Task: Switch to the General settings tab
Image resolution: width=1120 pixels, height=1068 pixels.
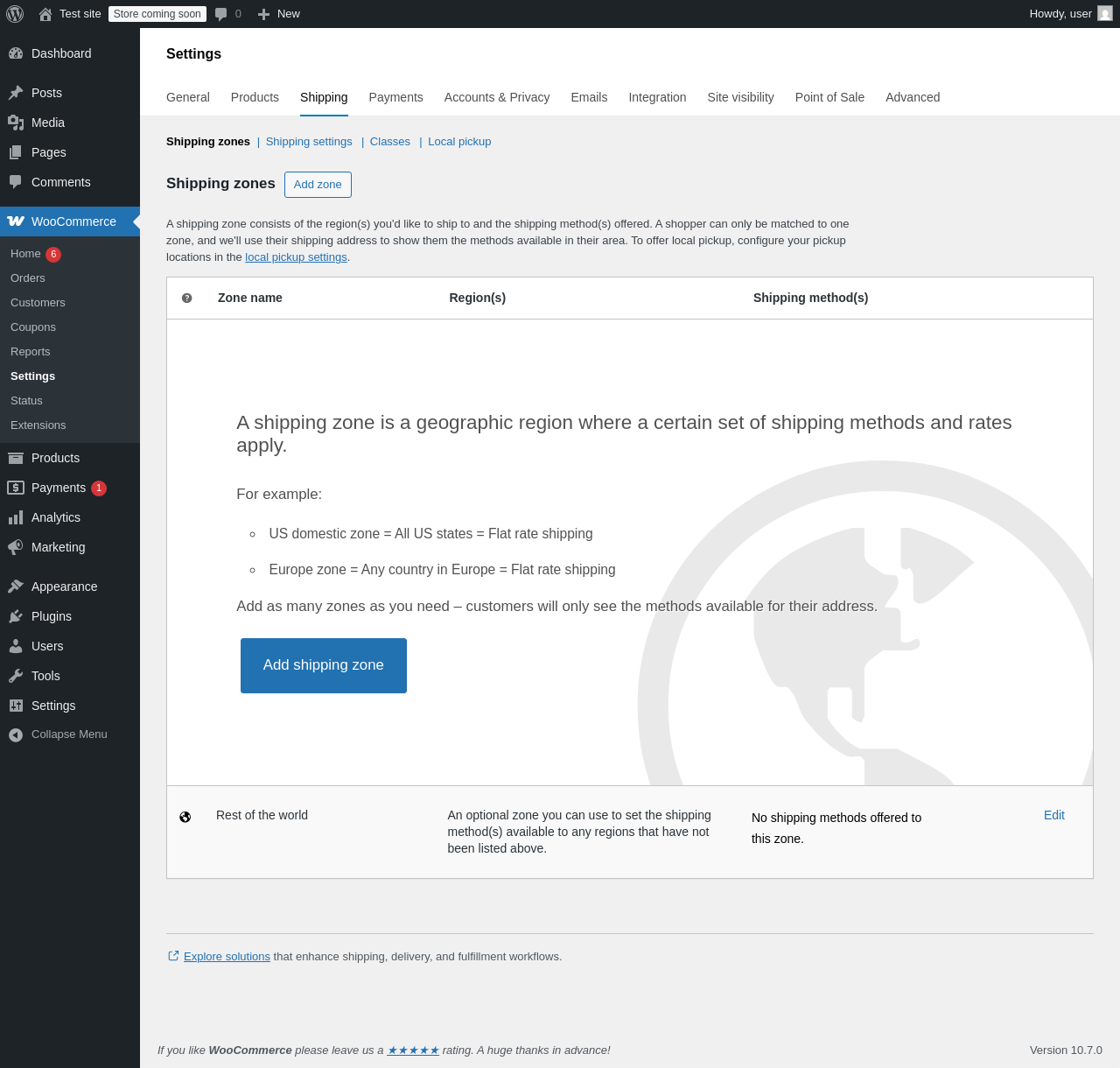Action: tap(188, 97)
